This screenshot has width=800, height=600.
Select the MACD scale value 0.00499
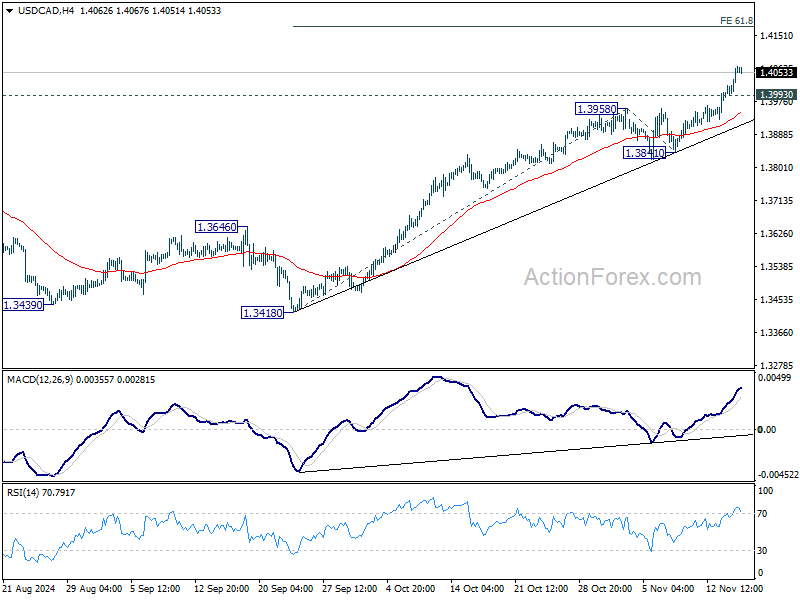pos(774,378)
